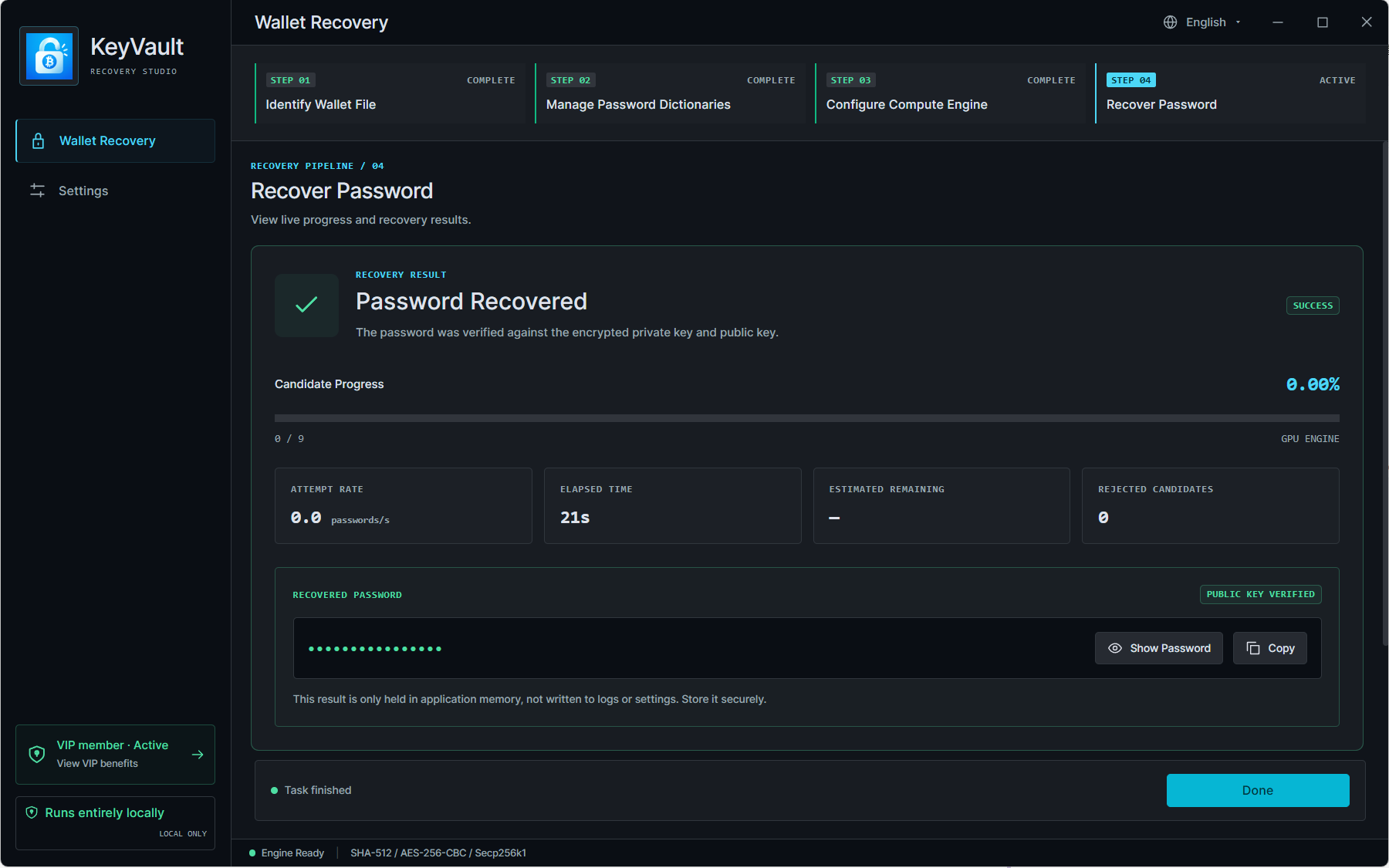Click the 0.0 passwords/s attempt rate

(340, 518)
